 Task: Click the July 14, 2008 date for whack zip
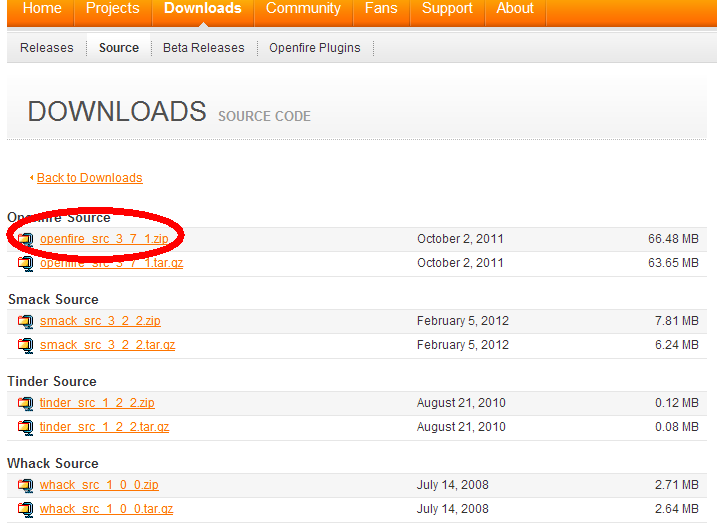pyautogui.click(x=452, y=485)
